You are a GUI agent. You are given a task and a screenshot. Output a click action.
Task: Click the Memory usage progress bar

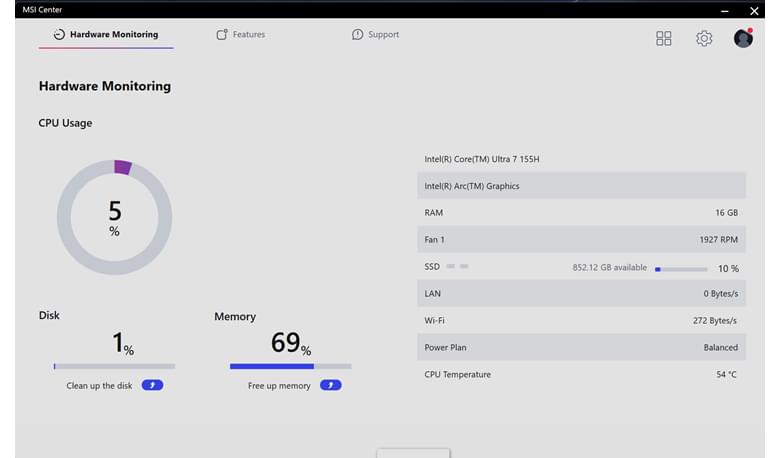tap(291, 366)
